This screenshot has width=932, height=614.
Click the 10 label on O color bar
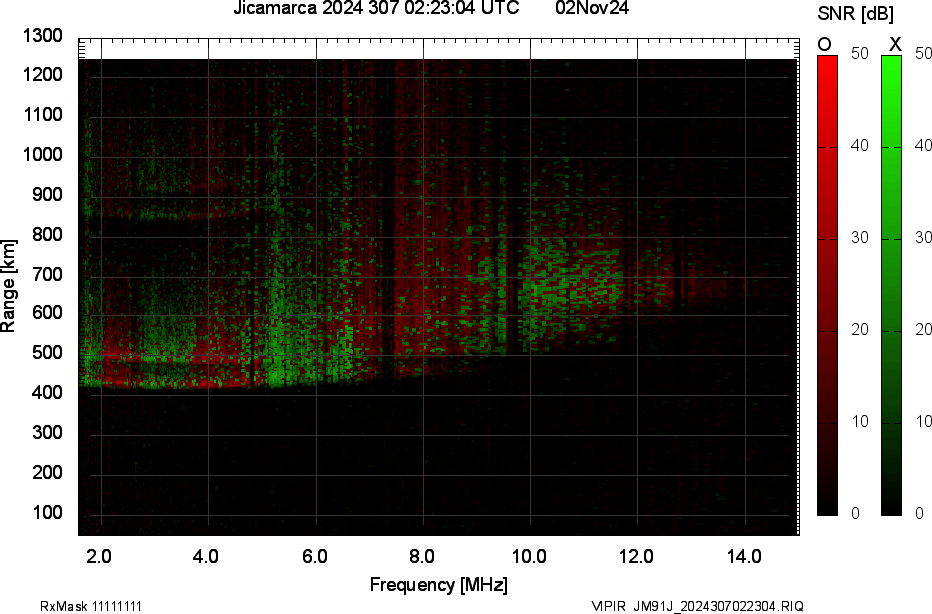tap(859, 421)
